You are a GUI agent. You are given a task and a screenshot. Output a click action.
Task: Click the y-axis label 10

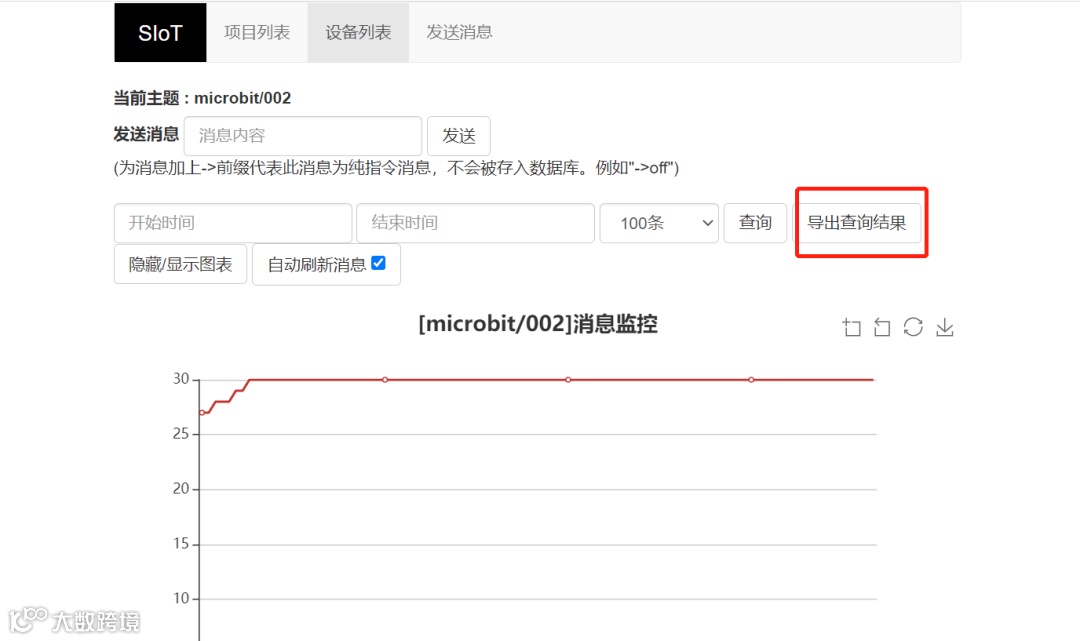coord(180,598)
